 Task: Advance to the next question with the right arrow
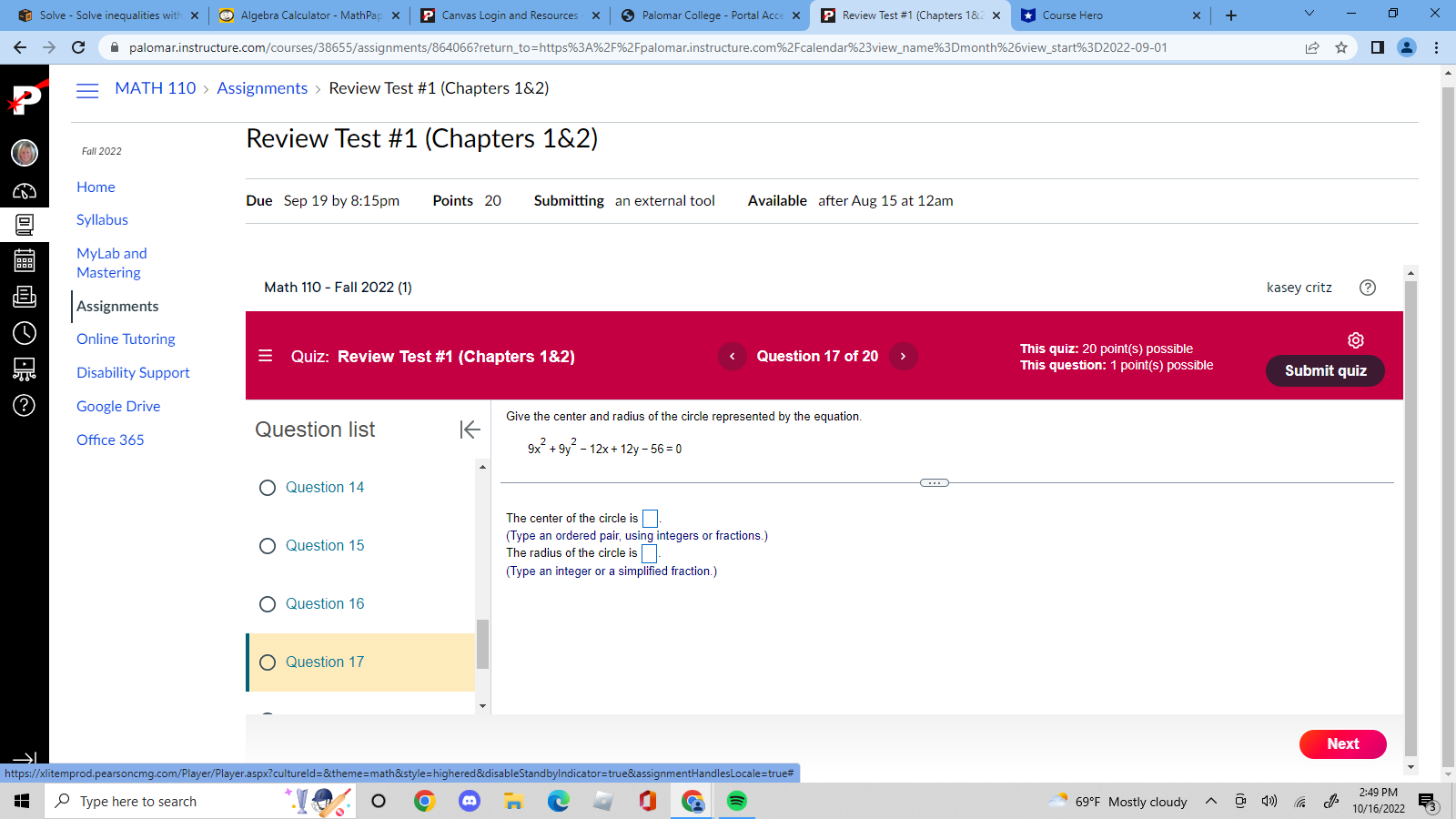(903, 356)
